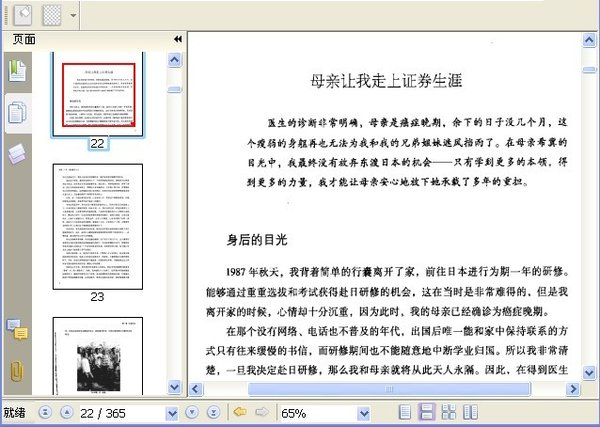Open the Attachments paperclip icon

(17, 371)
